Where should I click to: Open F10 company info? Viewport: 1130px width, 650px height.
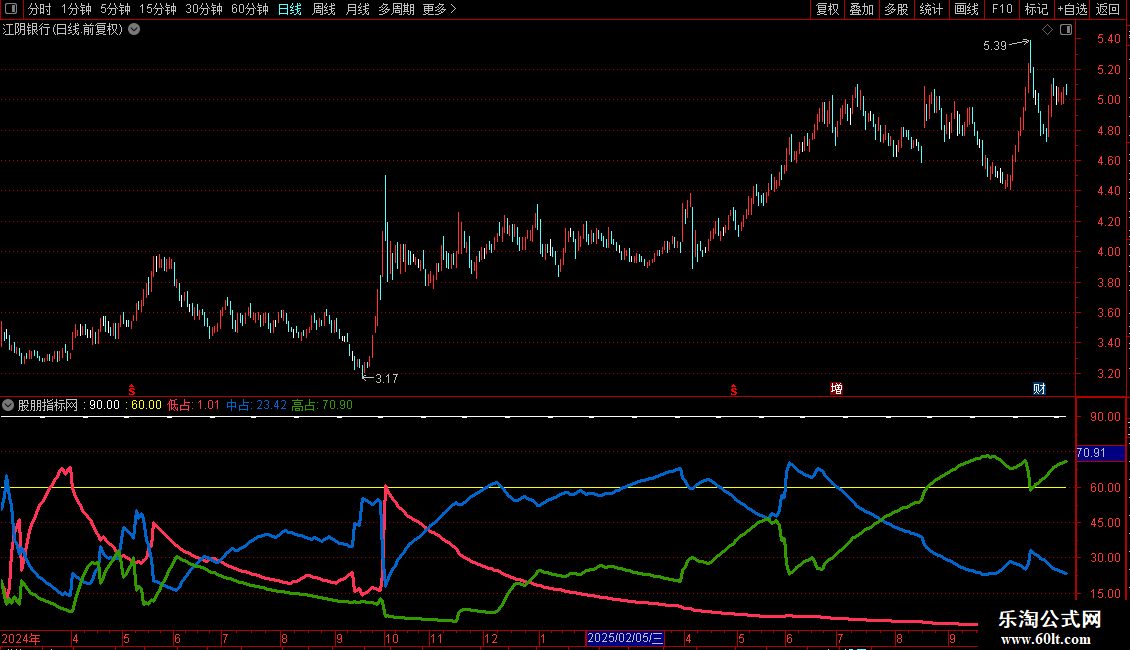pyautogui.click(x=1002, y=9)
